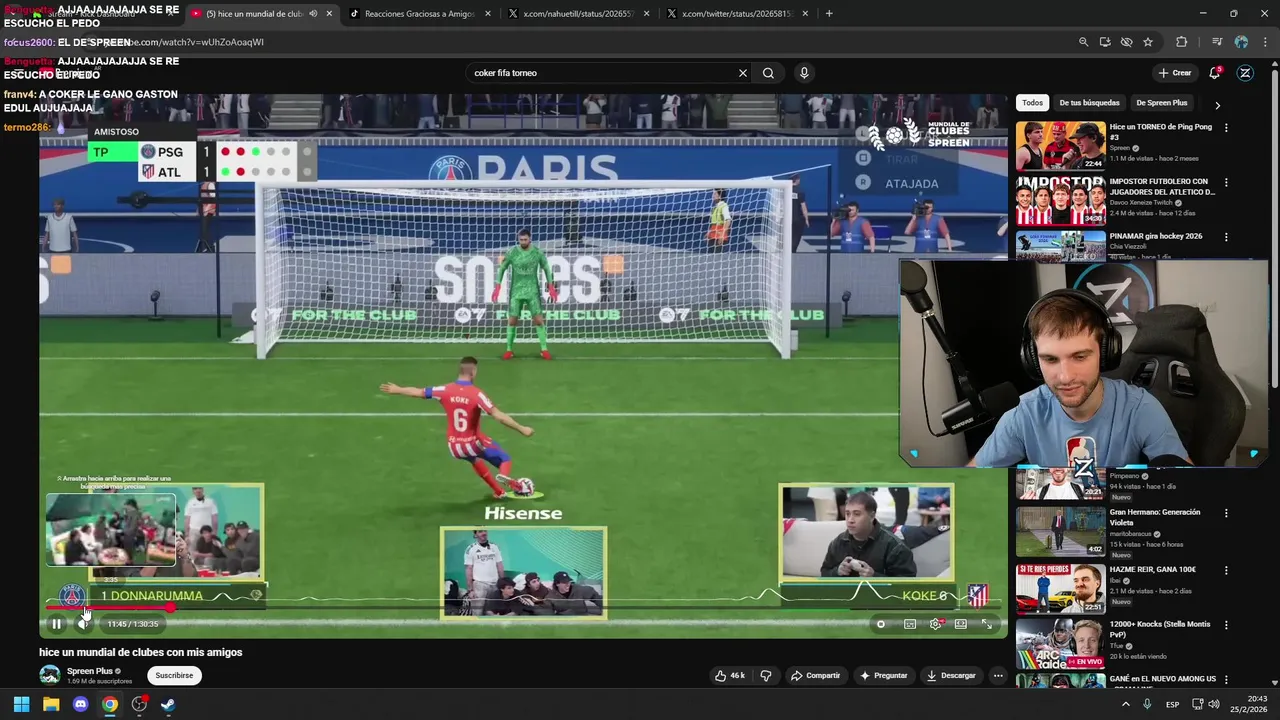Click the ESP language indicator

click(1172, 704)
